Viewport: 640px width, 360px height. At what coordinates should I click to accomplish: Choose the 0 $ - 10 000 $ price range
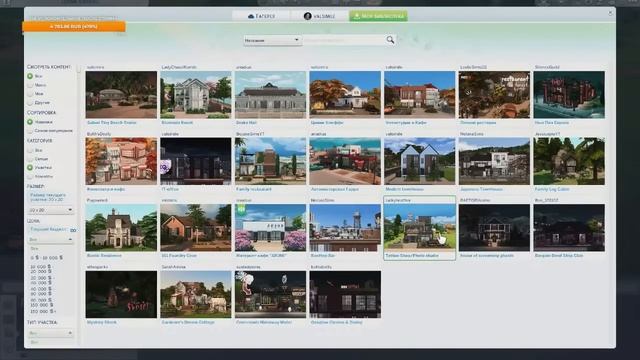click(x=47, y=258)
